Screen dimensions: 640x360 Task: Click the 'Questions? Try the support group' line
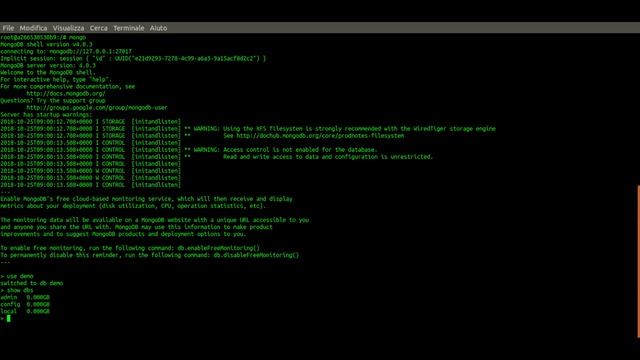point(53,100)
